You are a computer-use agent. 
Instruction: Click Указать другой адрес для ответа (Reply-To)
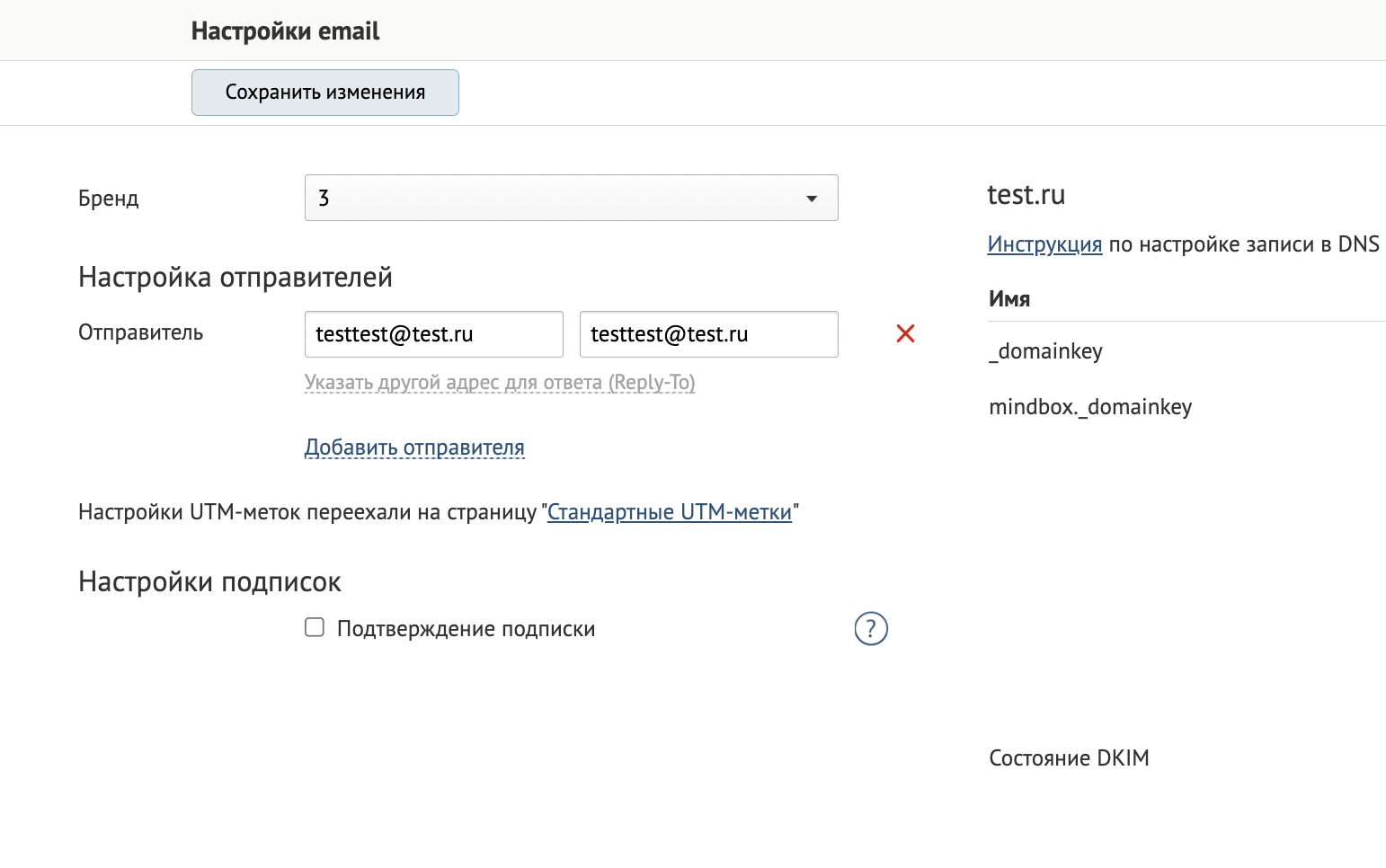pyautogui.click(x=500, y=383)
